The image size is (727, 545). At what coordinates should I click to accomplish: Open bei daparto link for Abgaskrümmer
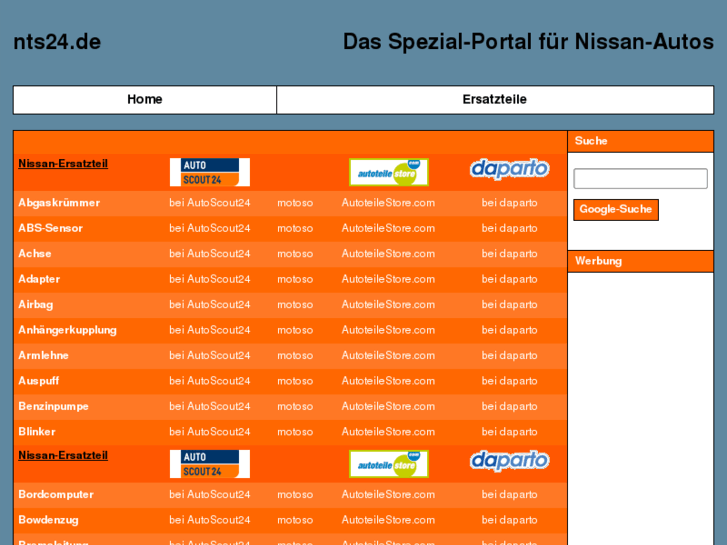(x=510, y=203)
